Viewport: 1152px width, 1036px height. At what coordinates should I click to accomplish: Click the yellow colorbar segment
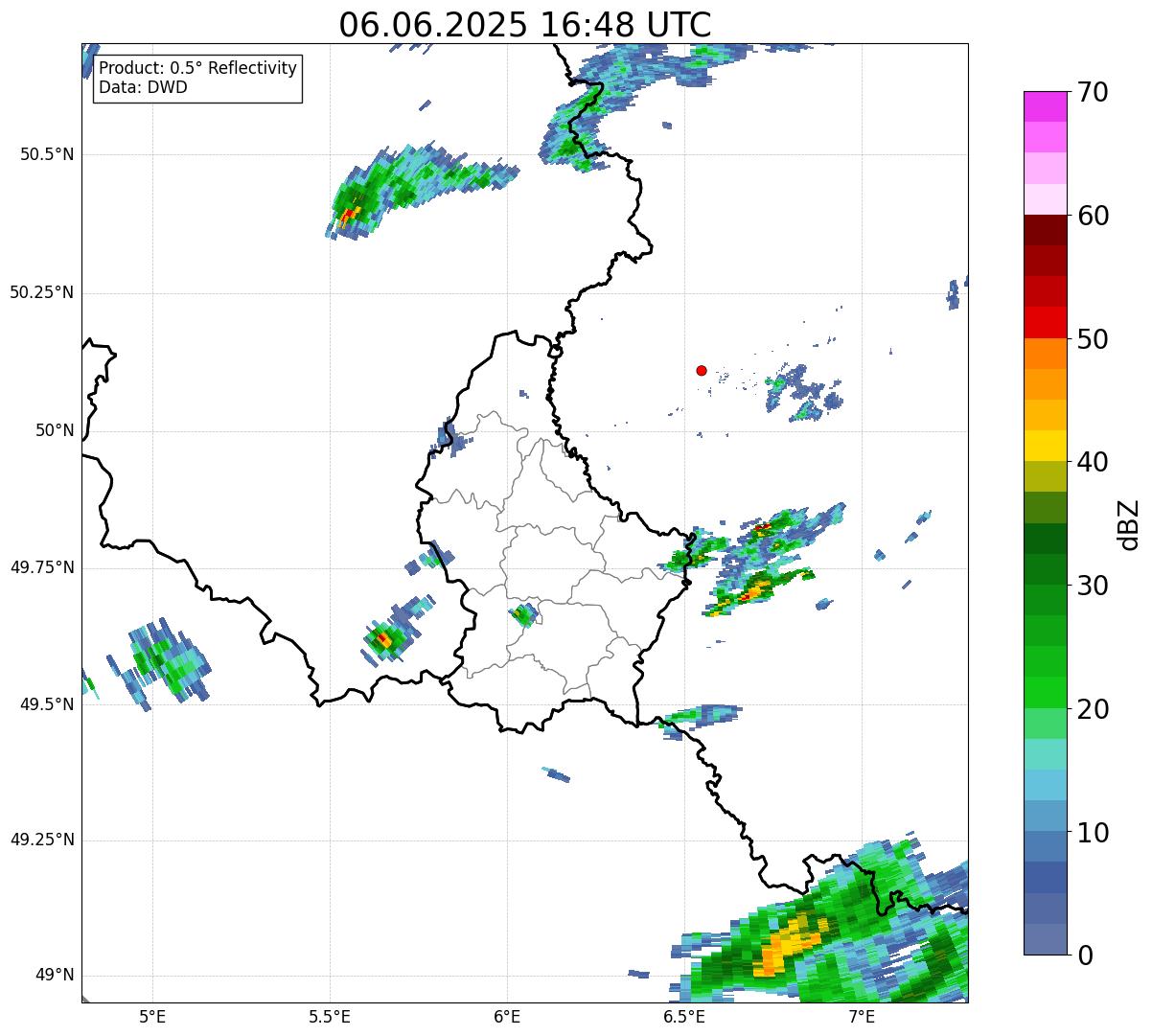coord(1045,447)
